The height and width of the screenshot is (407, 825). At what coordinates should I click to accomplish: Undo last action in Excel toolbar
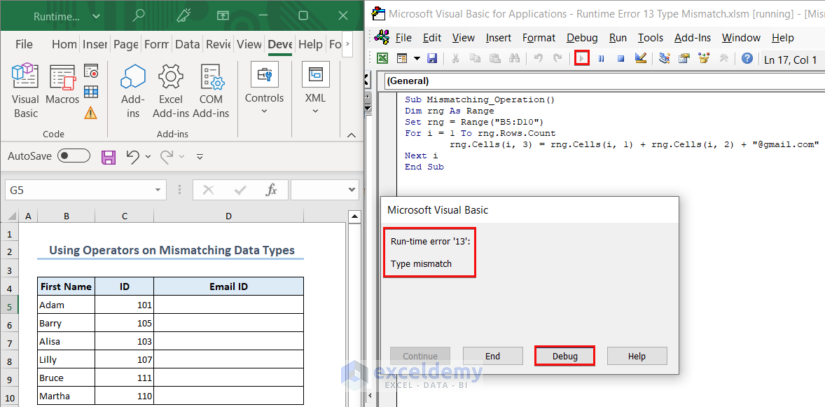pyautogui.click(x=134, y=156)
